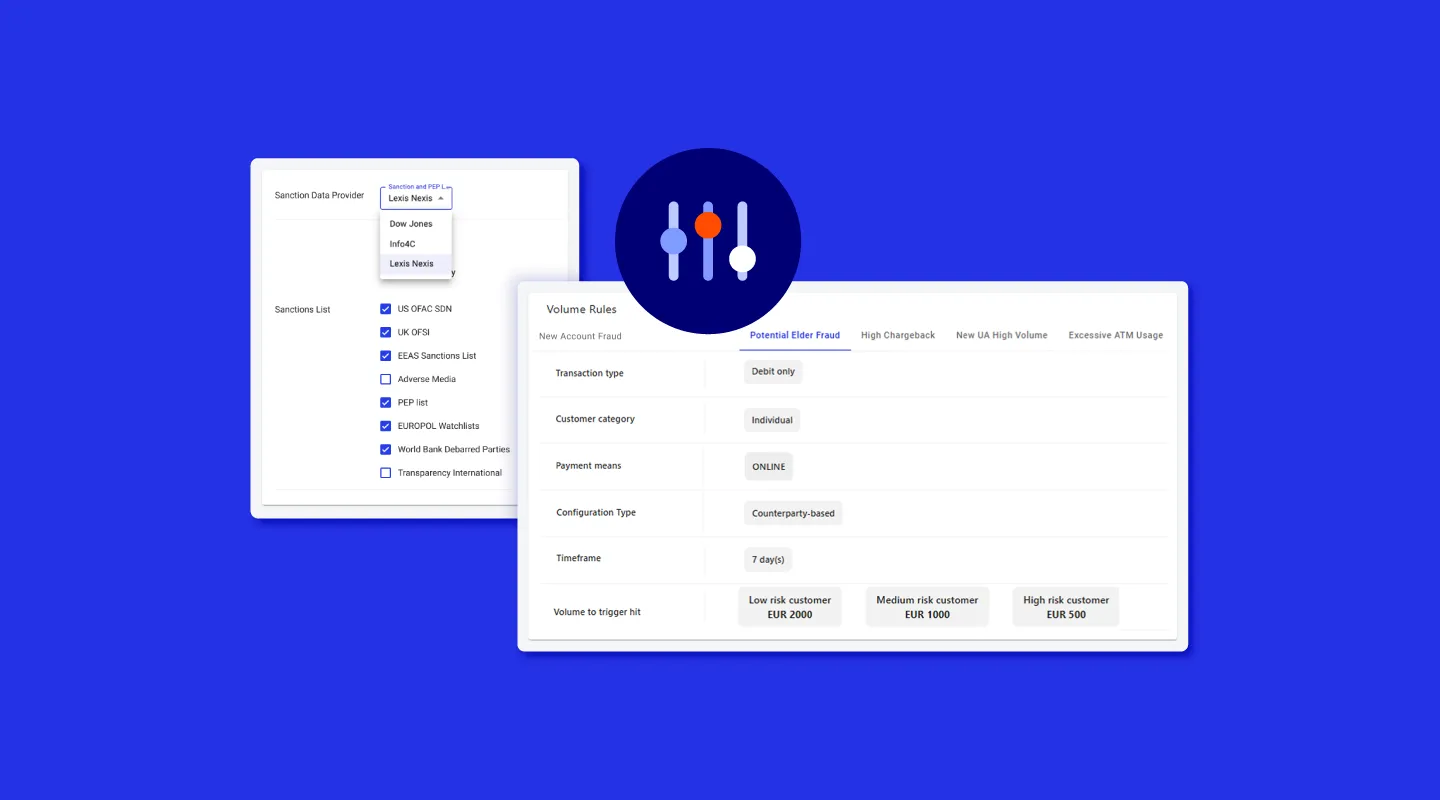The height and width of the screenshot is (800, 1440).
Task: Click the white slider knob icon
Action: (x=742, y=259)
